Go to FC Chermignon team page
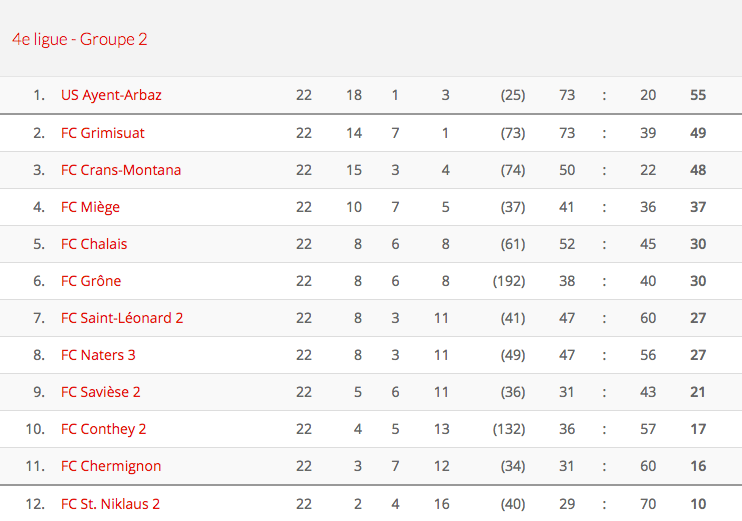The width and height of the screenshot is (742, 521). (x=111, y=466)
